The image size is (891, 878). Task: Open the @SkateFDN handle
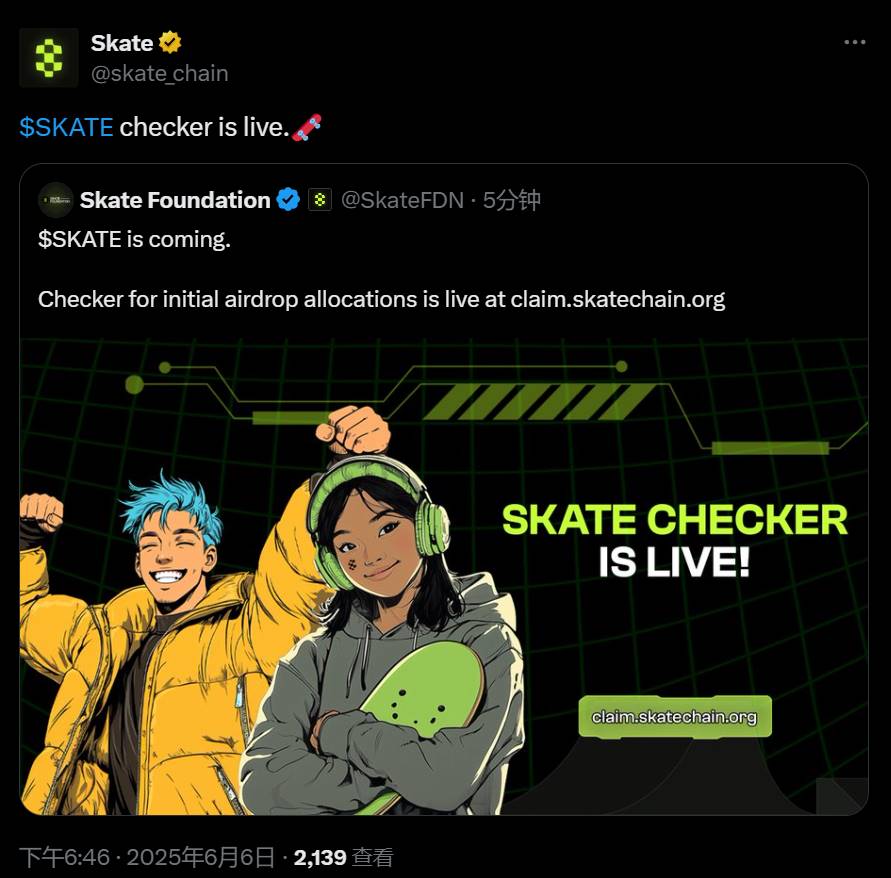(402, 200)
